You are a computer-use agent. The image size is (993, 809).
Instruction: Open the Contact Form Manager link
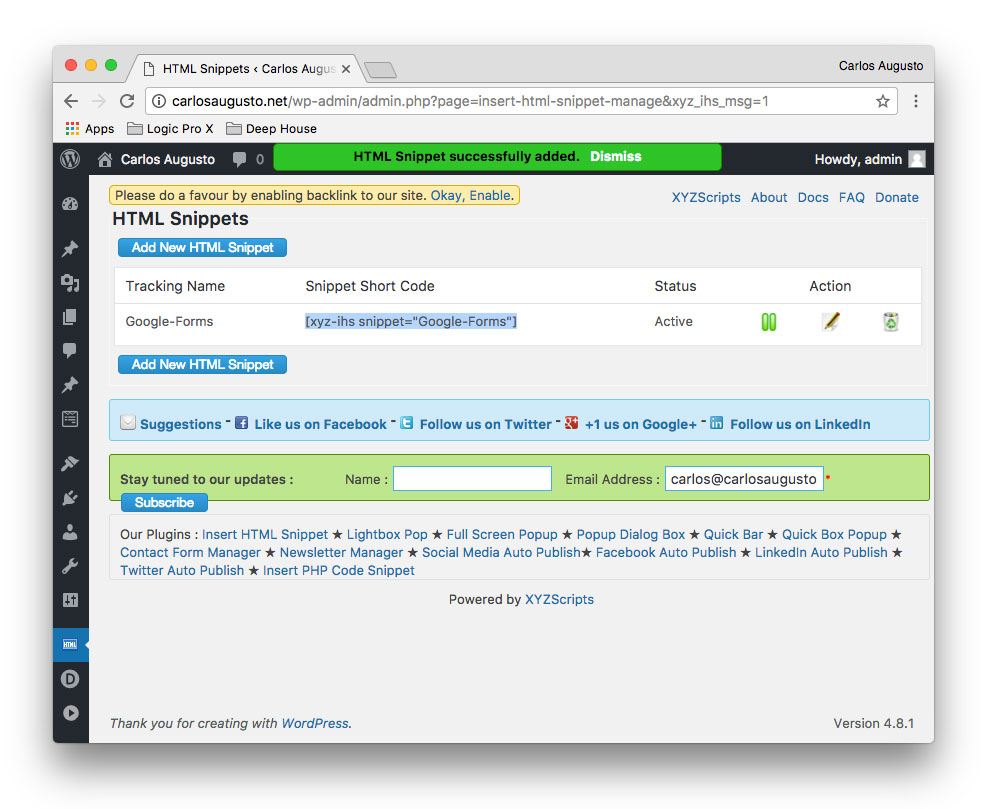[191, 552]
